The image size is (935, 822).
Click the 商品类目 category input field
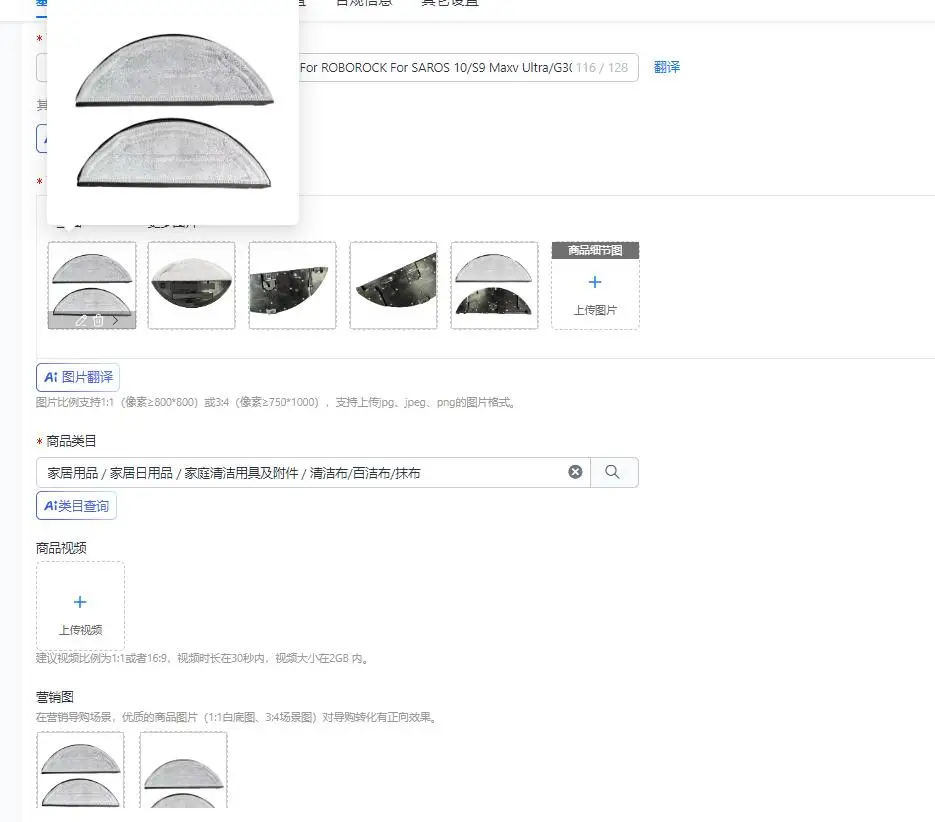[313, 472]
